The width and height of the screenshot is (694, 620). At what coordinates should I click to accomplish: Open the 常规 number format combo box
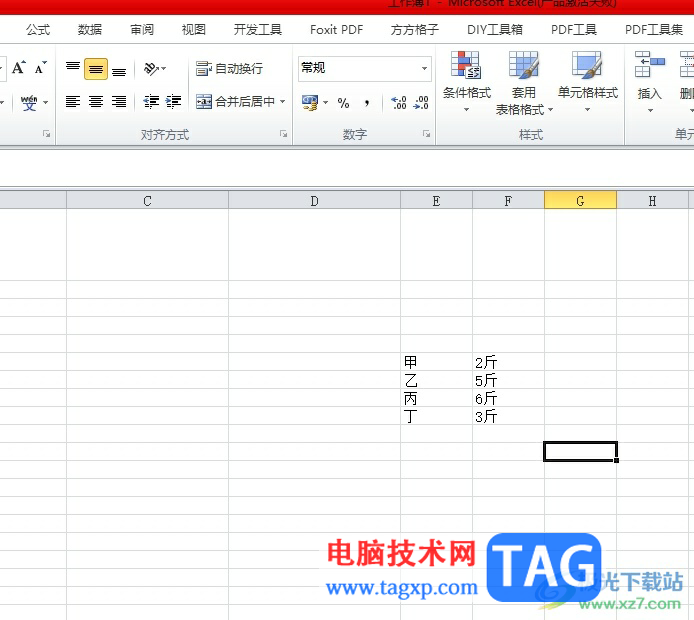pyautogui.click(x=365, y=68)
